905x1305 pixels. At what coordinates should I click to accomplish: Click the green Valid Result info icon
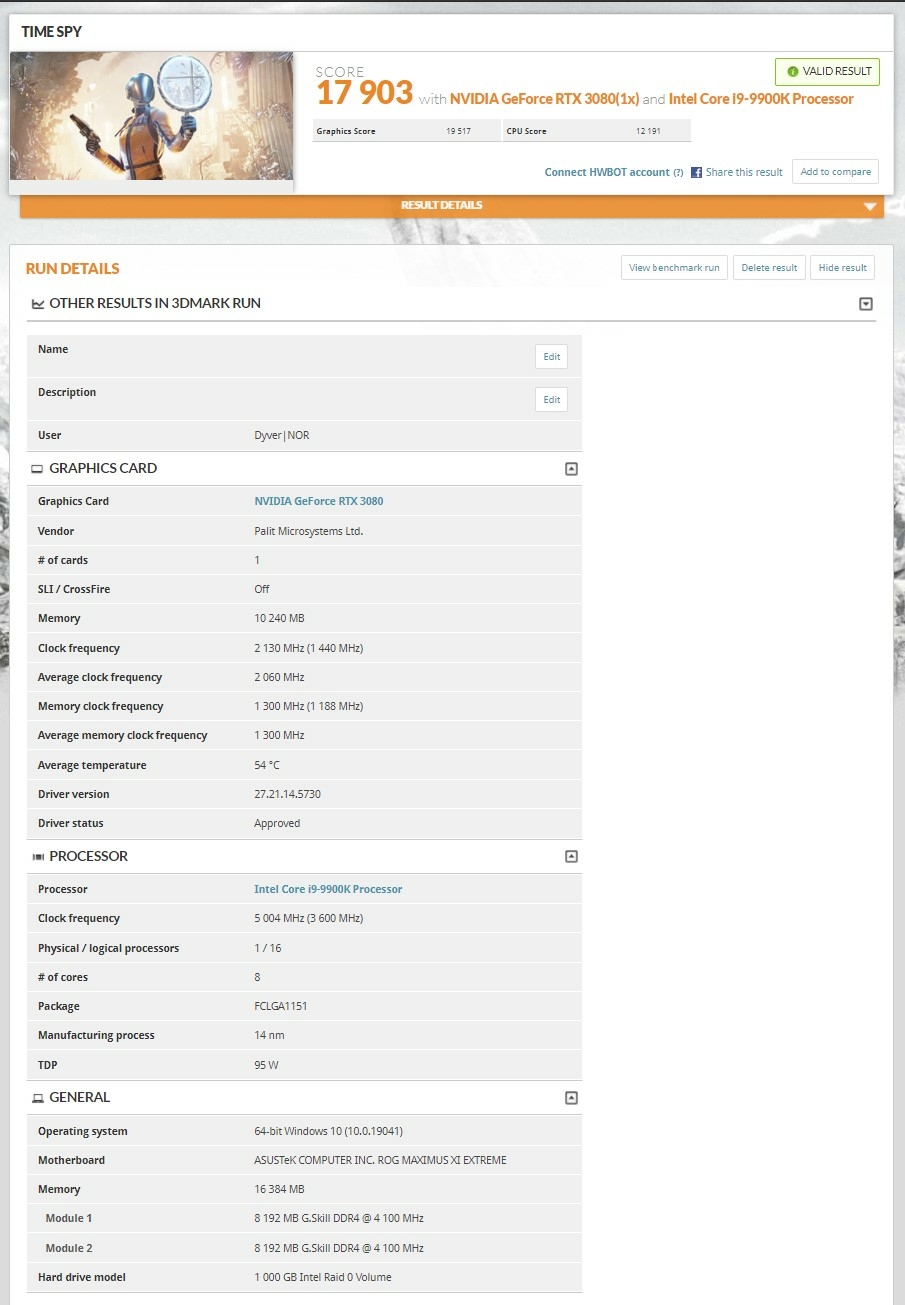793,72
